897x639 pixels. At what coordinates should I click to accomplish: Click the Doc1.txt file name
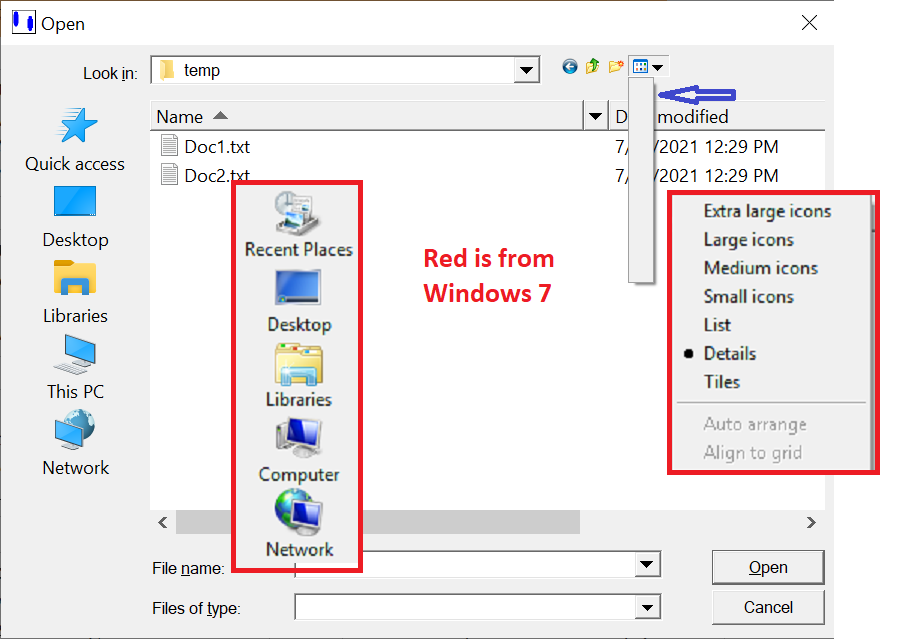[217, 146]
